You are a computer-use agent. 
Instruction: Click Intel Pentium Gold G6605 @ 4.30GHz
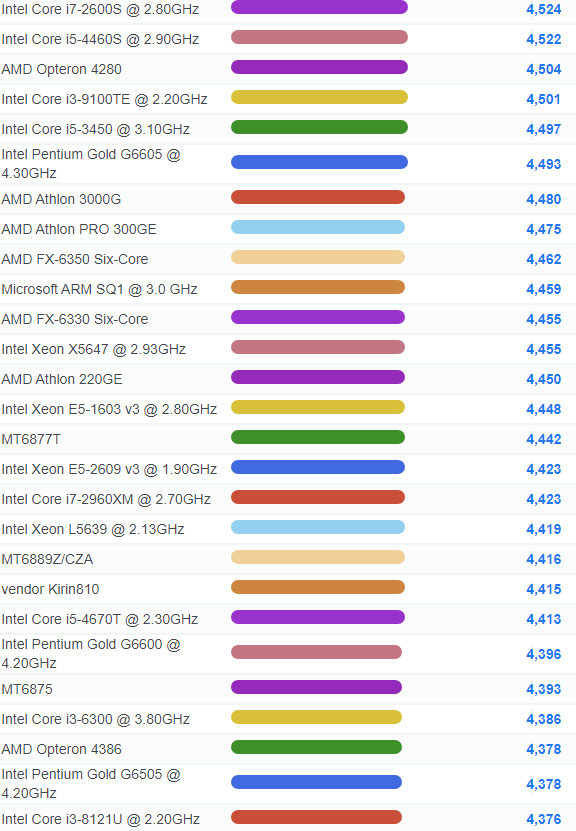91,164
